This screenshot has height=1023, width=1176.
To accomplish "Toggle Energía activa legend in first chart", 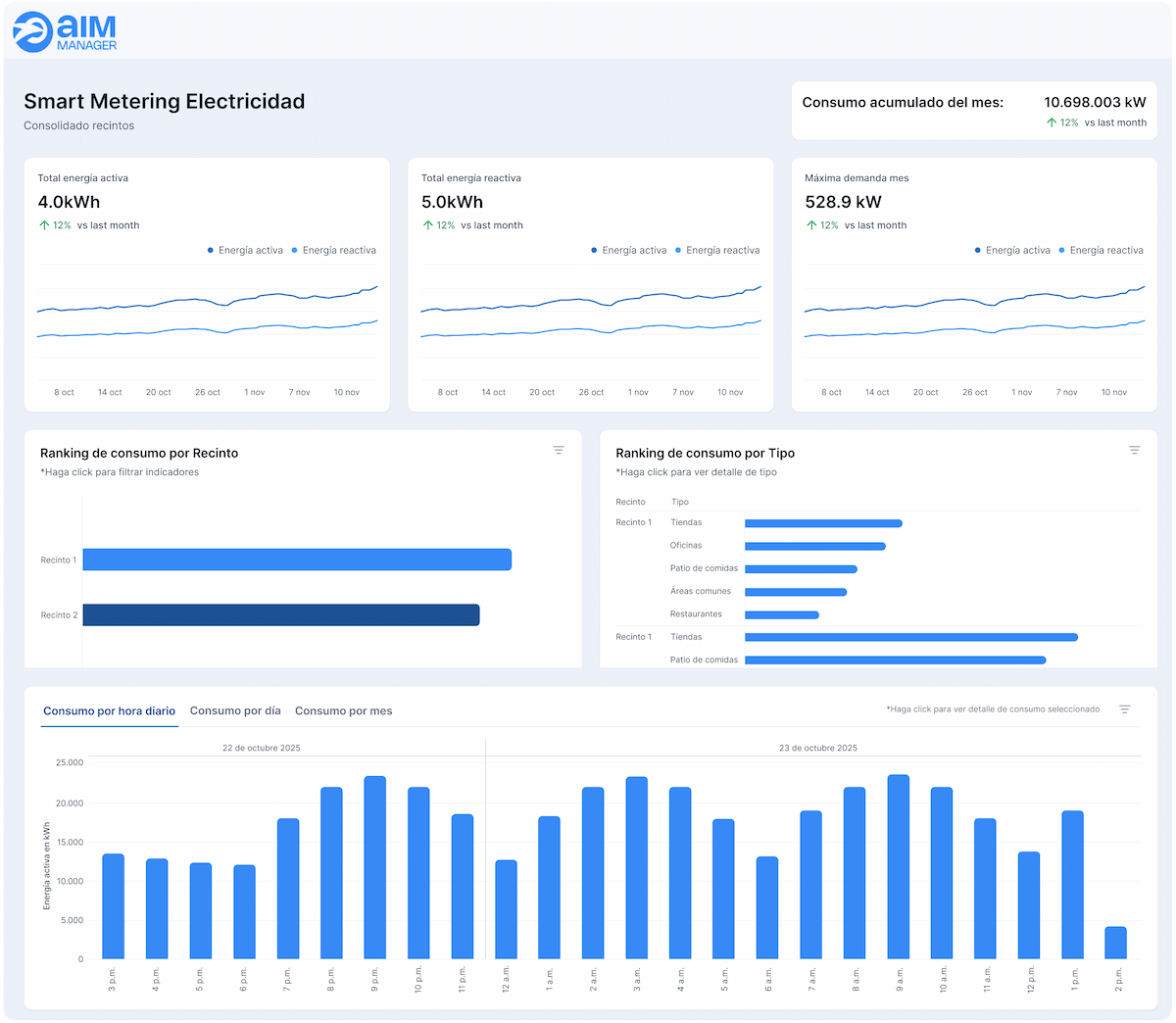I will [x=245, y=251].
